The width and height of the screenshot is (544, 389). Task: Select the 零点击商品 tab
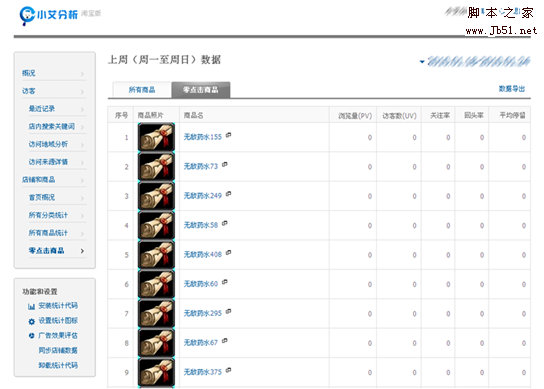(x=201, y=90)
